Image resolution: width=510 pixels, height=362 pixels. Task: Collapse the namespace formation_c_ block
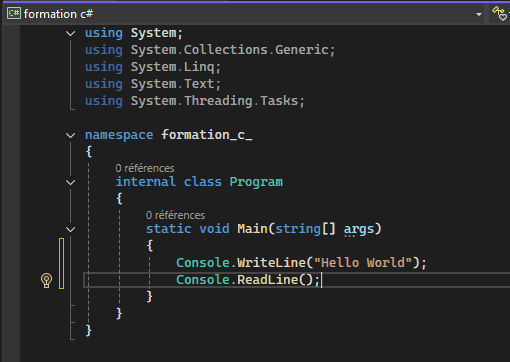[70, 135]
